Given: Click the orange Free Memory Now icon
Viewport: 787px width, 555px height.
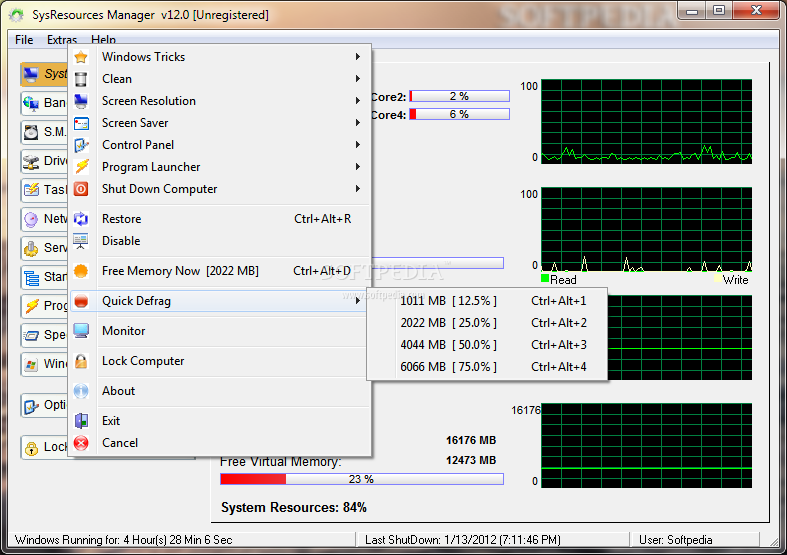Looking at the screenshot, I should tap(81, 271).
